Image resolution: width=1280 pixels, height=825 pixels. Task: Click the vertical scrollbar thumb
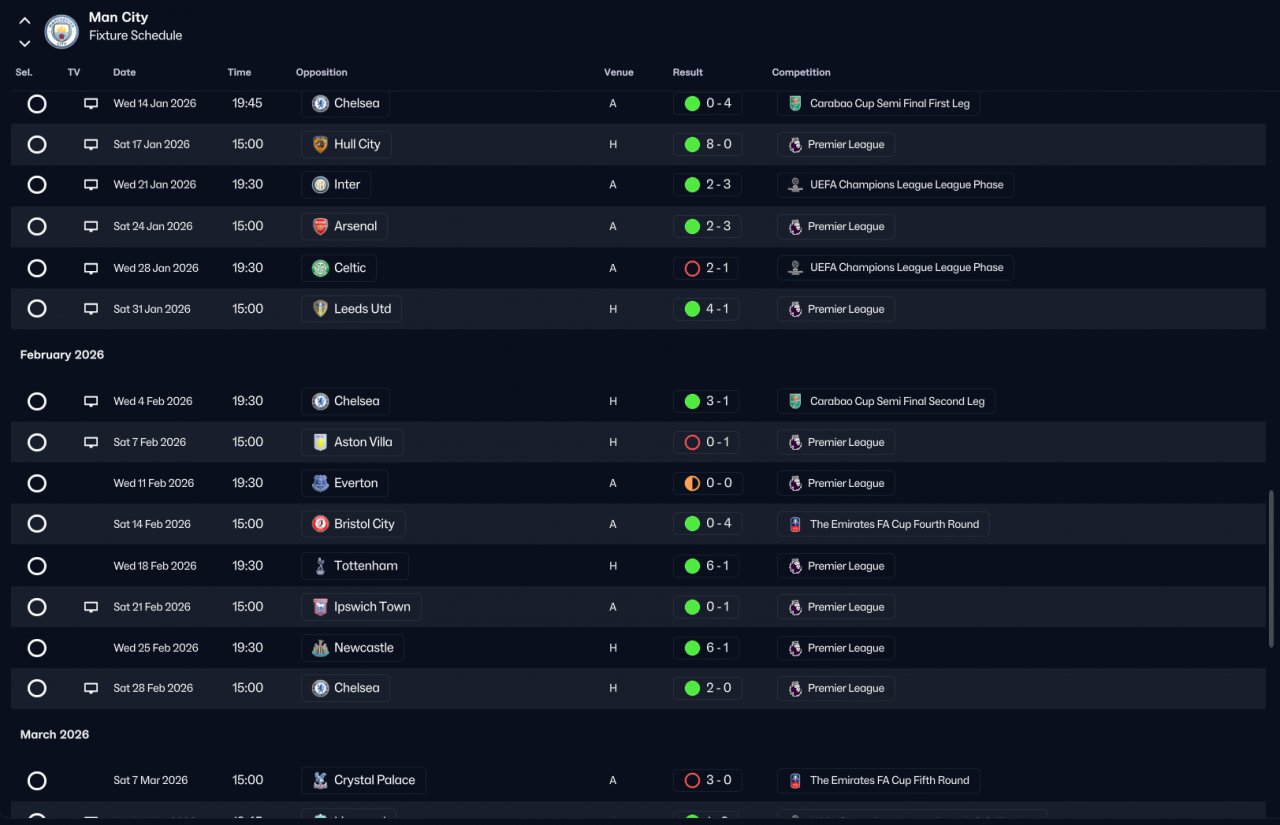pos(1272,568)
